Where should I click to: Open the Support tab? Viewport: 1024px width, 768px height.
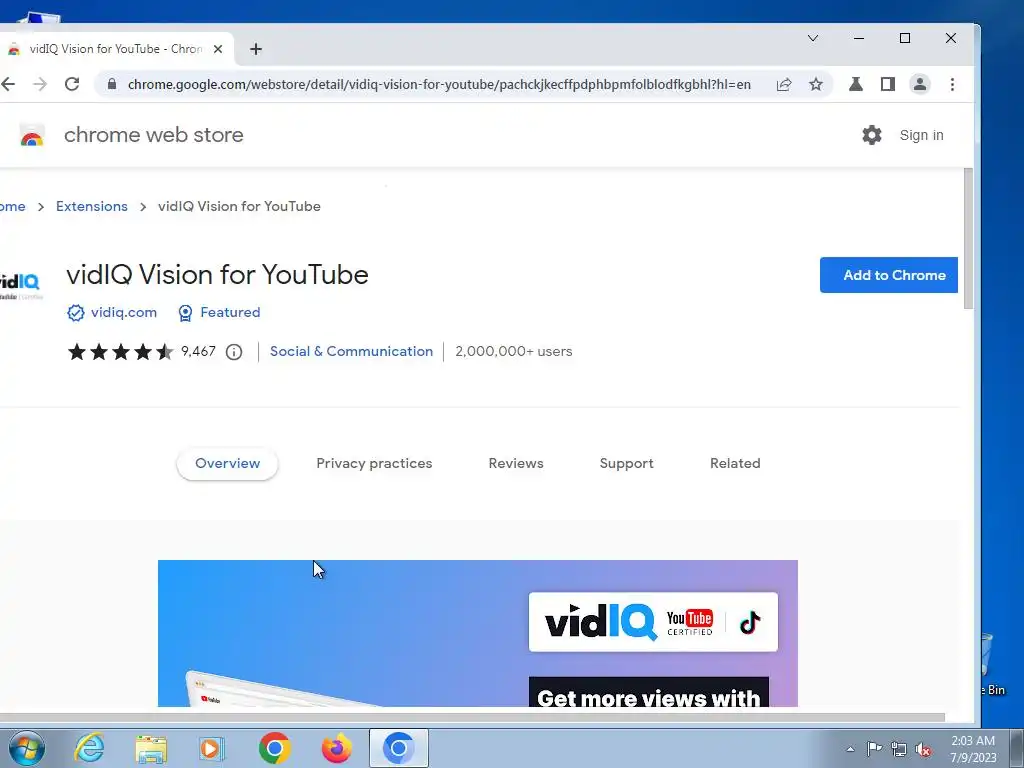[626, 464]
